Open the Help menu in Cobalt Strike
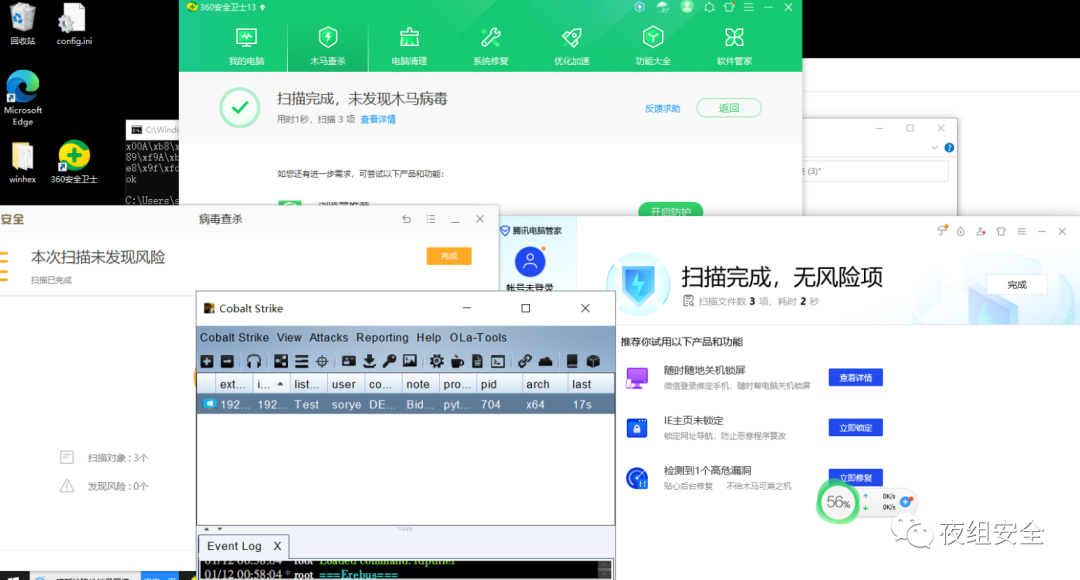The width and height of the screenshot is (1080, 580). pyautogui.click(x=428, y=338)
